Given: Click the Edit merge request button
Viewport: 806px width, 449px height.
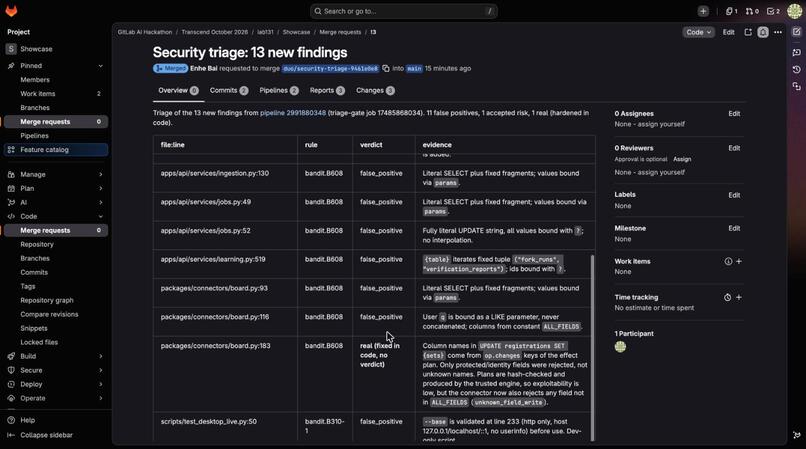Looking at the screenshot, I should (728, 32).
